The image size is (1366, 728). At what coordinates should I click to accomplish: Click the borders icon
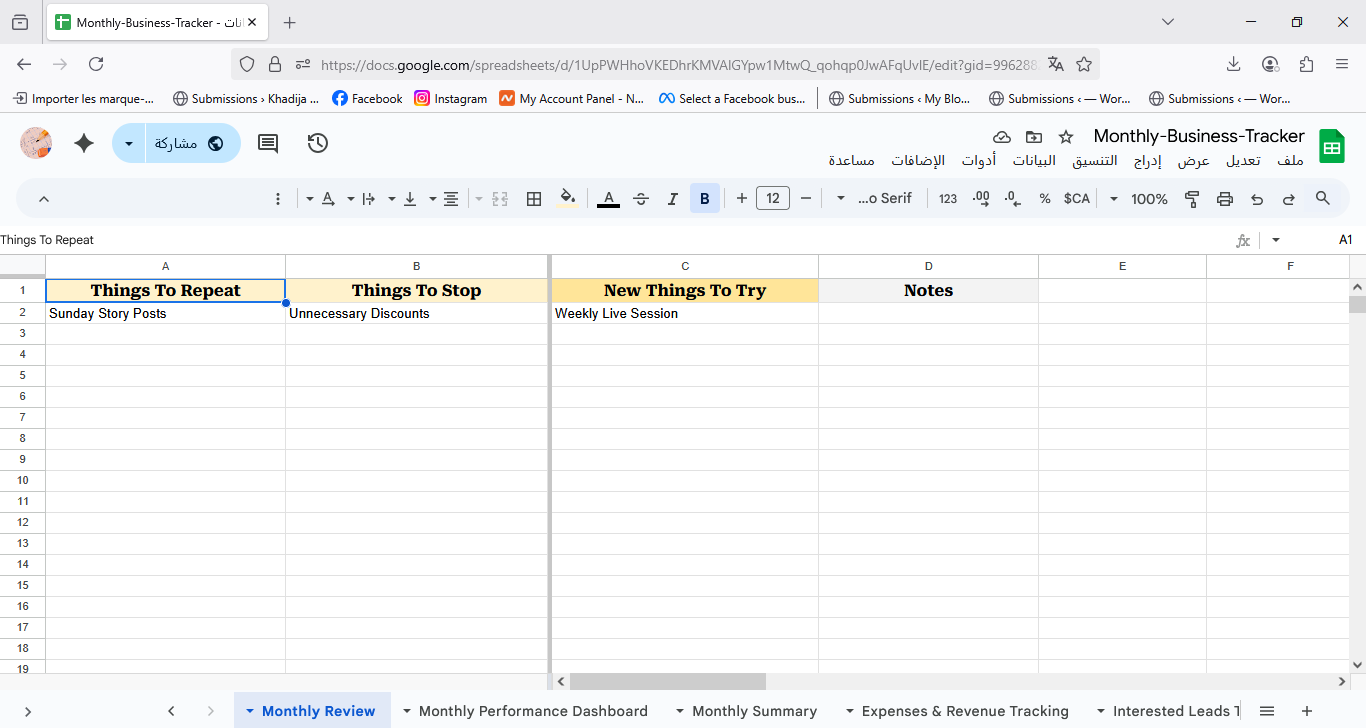click(534, 199)
